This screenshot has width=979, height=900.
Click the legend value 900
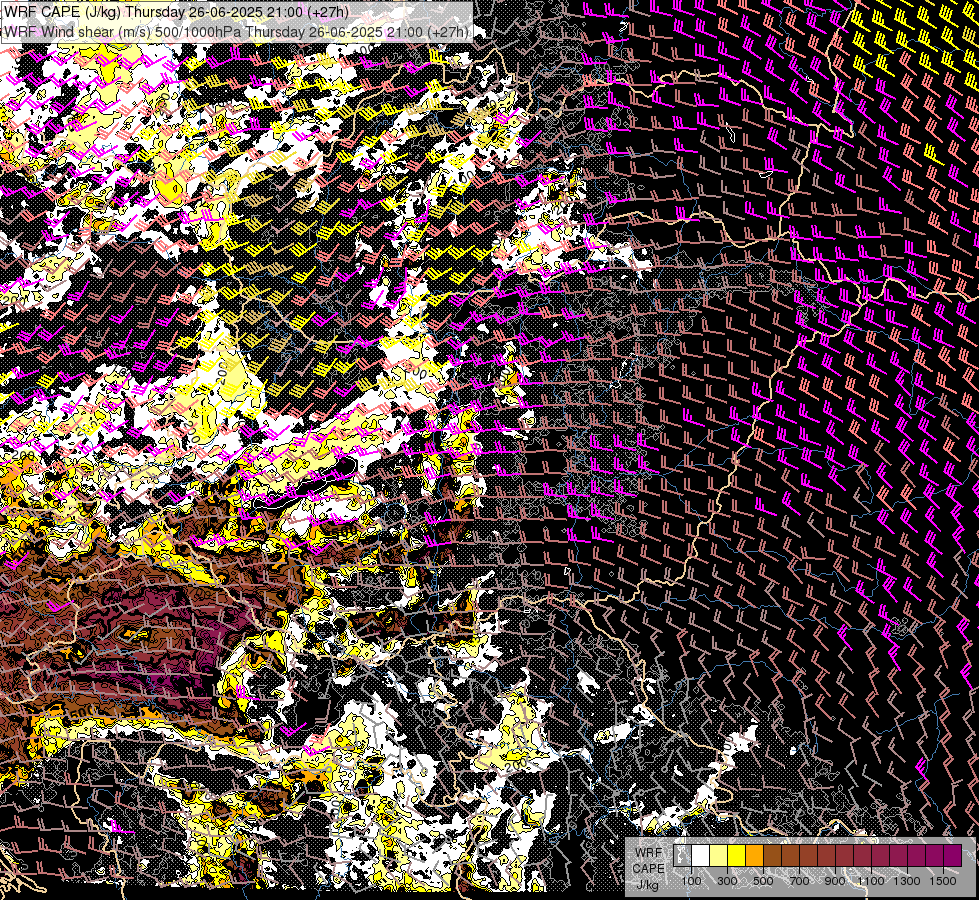coord(835,881)
